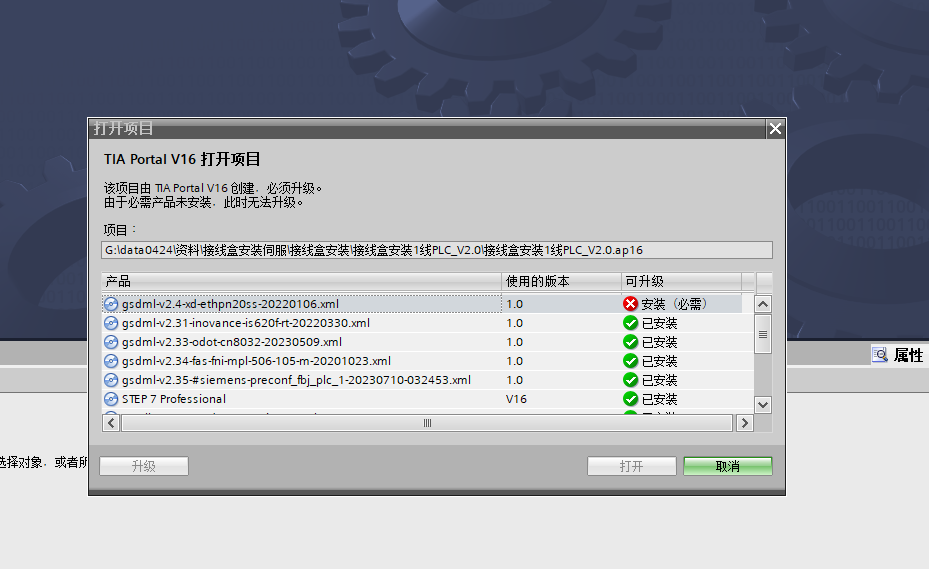Sort by the 产品 column header
Image resolution: width=929 pixels, height=569 pixels.
tap(300, 281)
